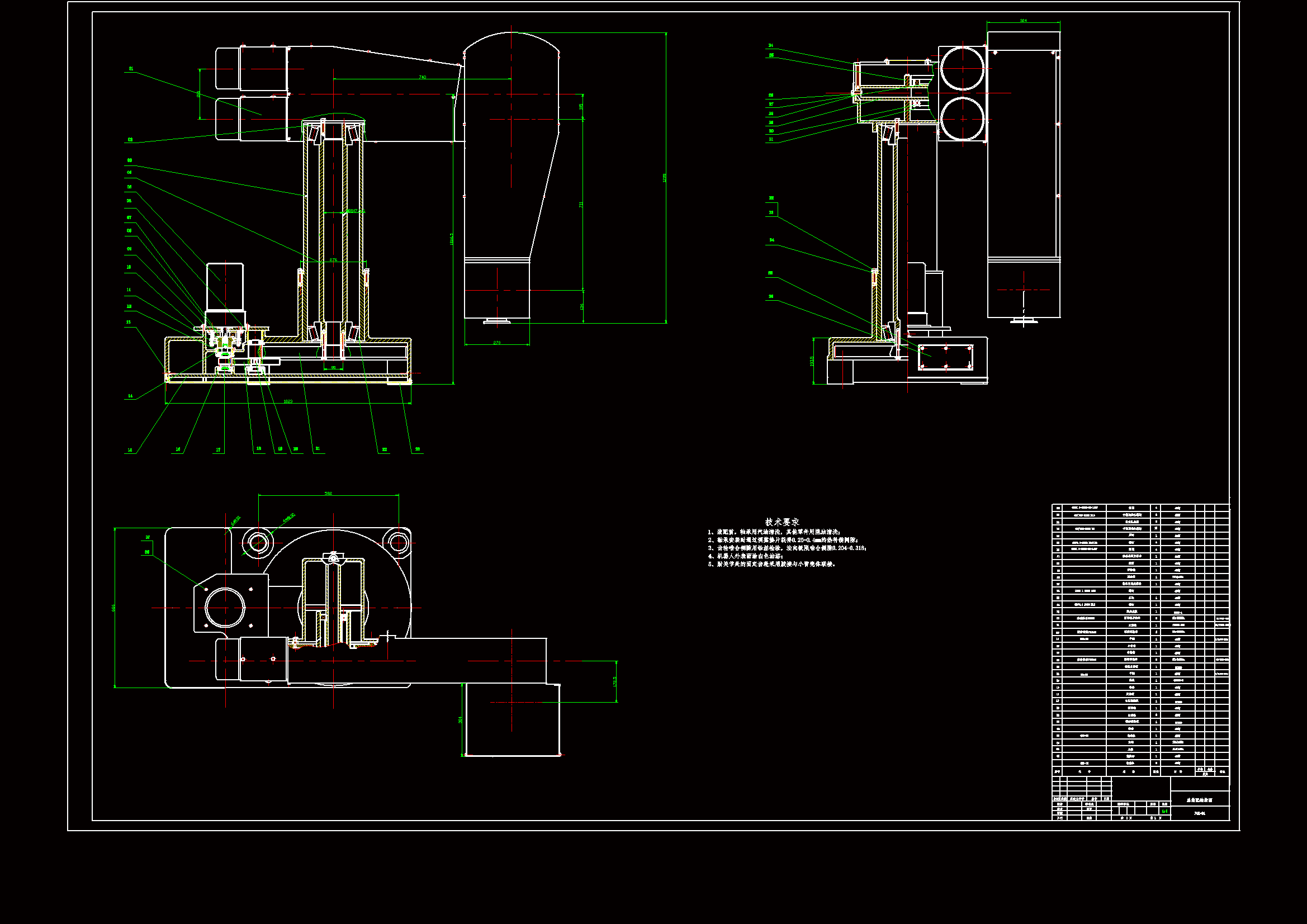
Task: Click the 1023 base width dimension
Action: [x=288, y=401]
